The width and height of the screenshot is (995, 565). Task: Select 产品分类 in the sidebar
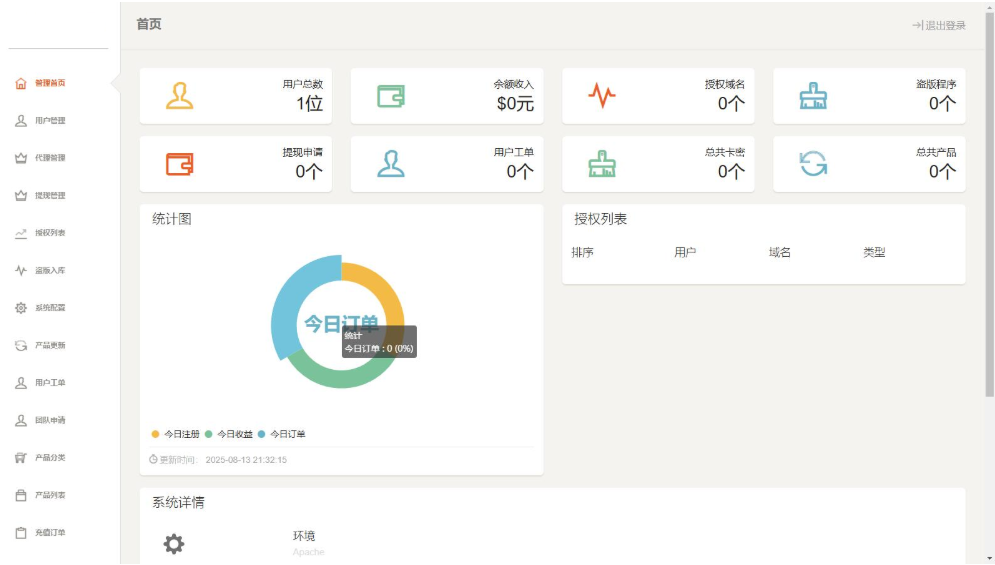pos(50,458)
